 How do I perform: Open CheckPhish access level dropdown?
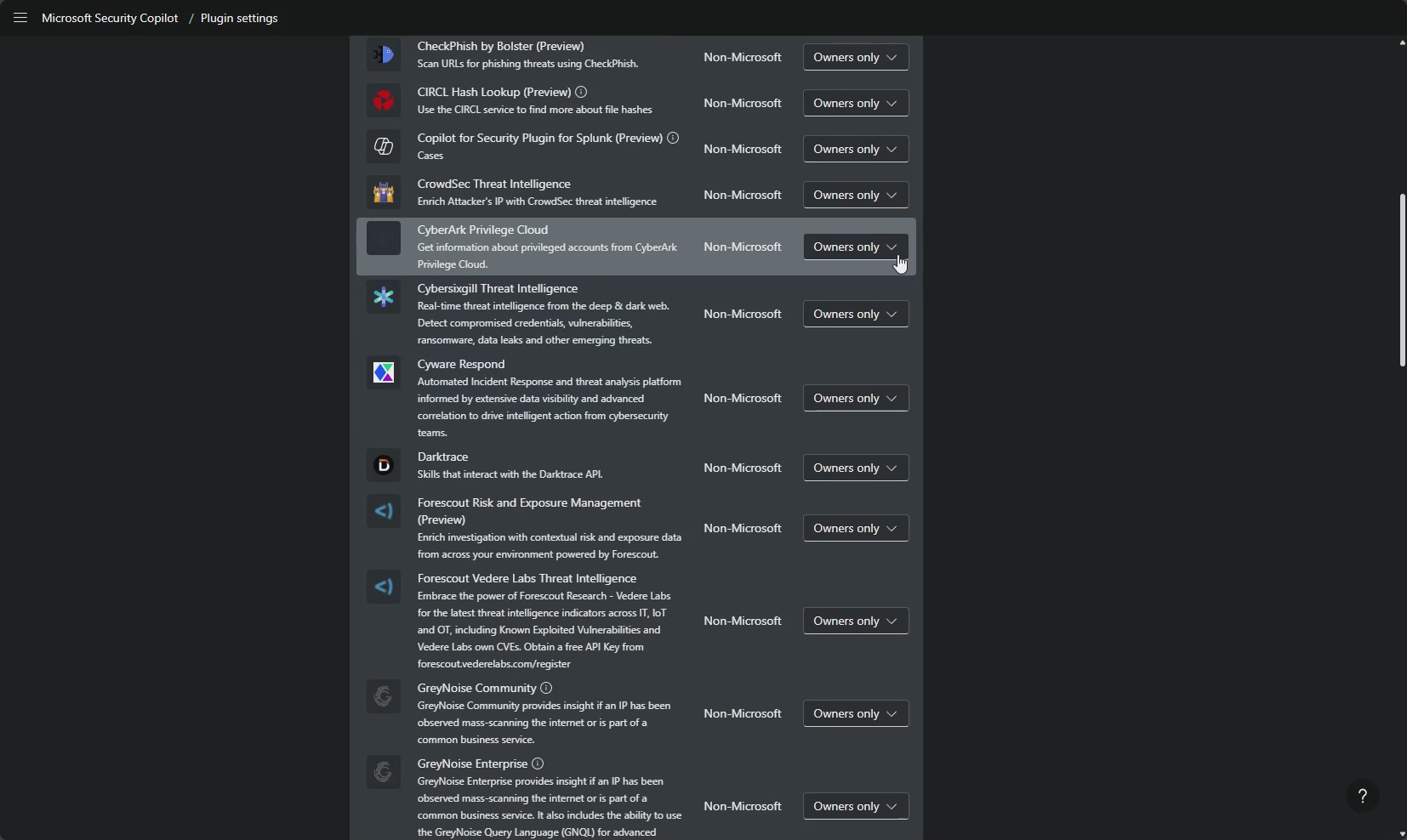pyautogui.click(x=855, y=57)
